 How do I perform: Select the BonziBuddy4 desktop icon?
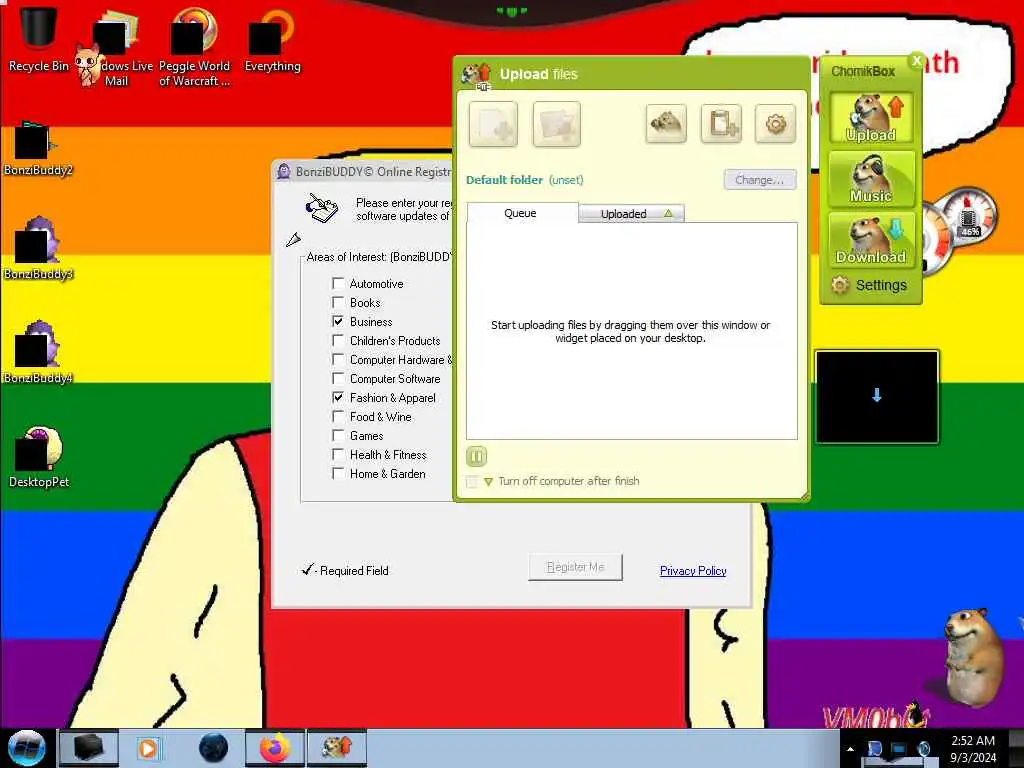point(38,353)
